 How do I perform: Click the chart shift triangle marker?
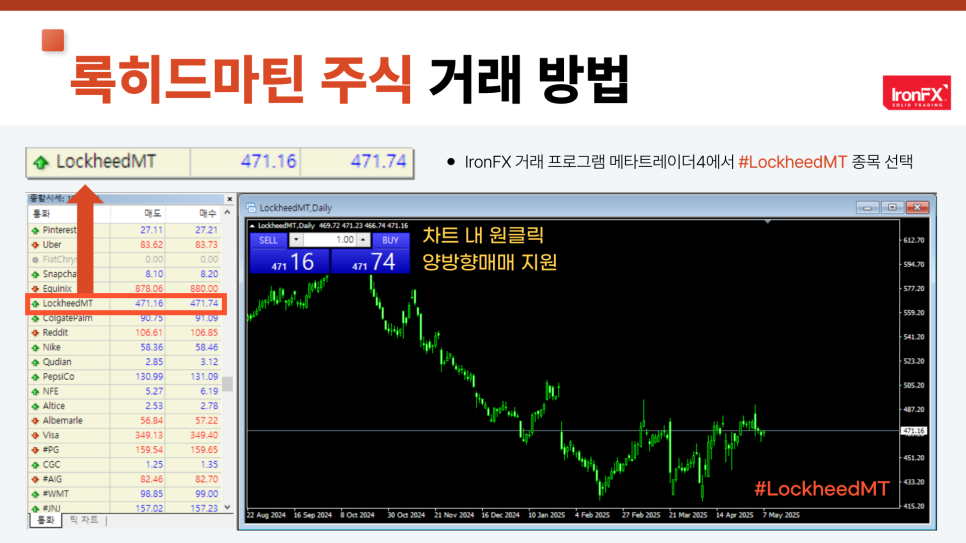768,221
